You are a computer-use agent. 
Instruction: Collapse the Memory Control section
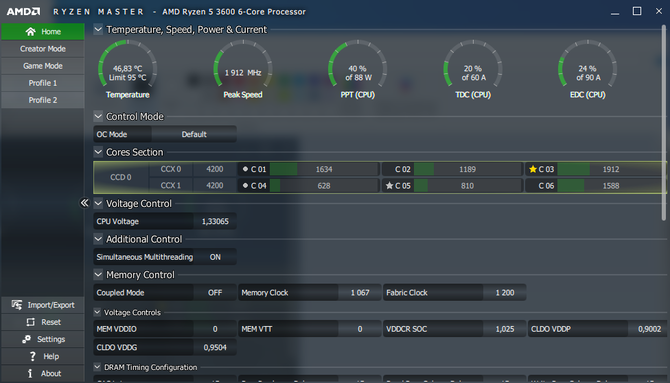coord(98,274)
